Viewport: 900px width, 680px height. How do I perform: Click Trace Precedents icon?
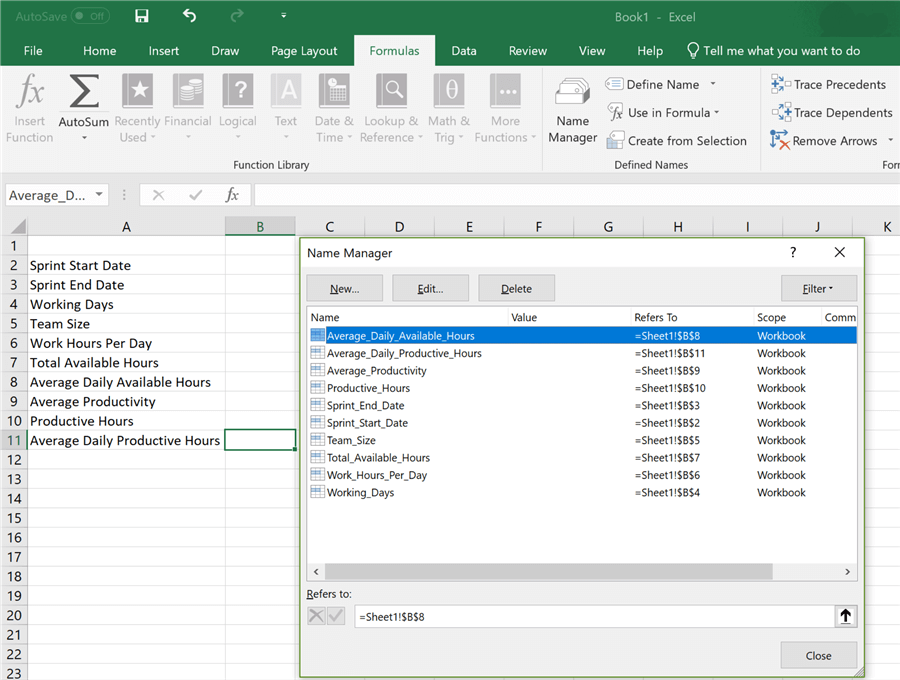[x=780, y=85]
